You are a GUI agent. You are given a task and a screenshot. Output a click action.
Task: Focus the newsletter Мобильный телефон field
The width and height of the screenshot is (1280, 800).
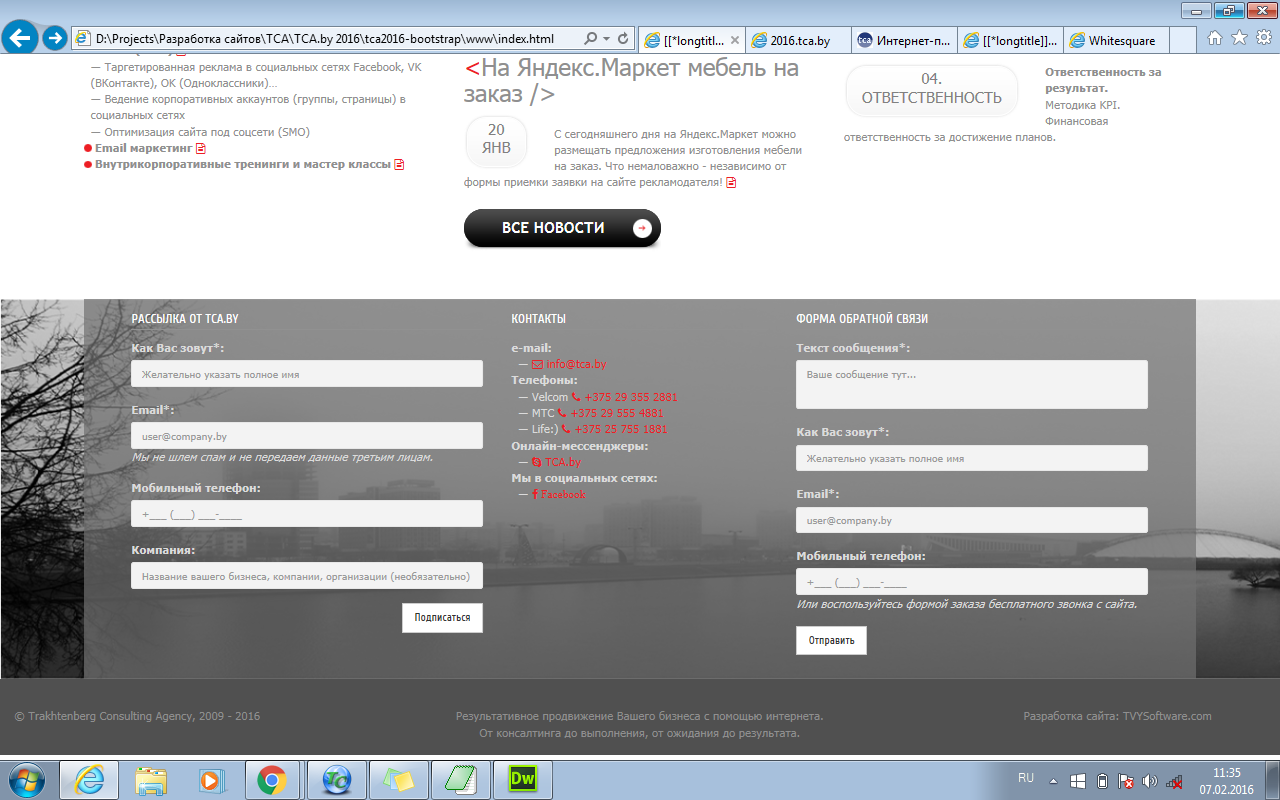(x=307, y=514)
